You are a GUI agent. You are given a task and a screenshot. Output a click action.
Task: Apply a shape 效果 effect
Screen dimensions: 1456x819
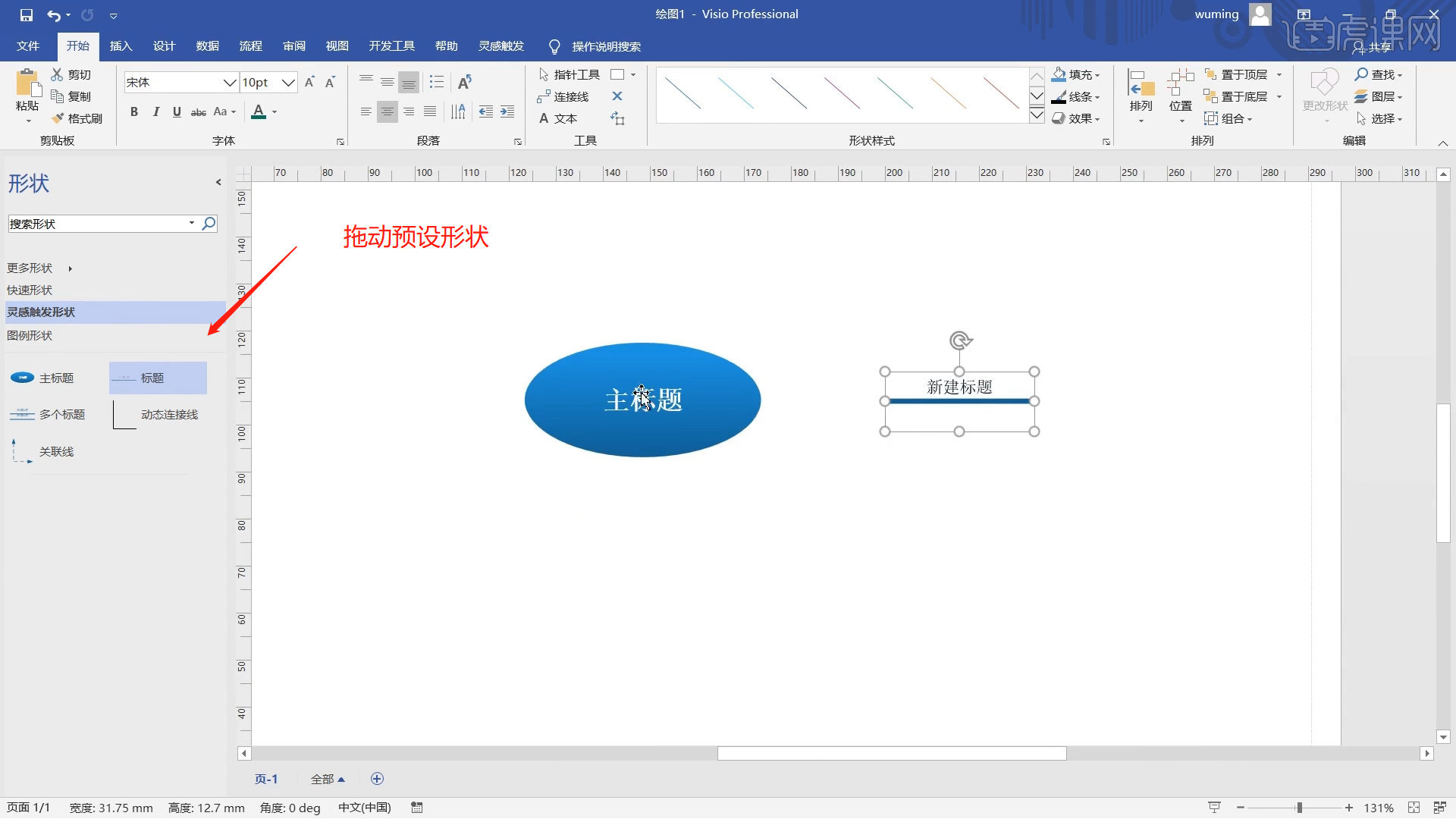click(x=1078, y=118)
